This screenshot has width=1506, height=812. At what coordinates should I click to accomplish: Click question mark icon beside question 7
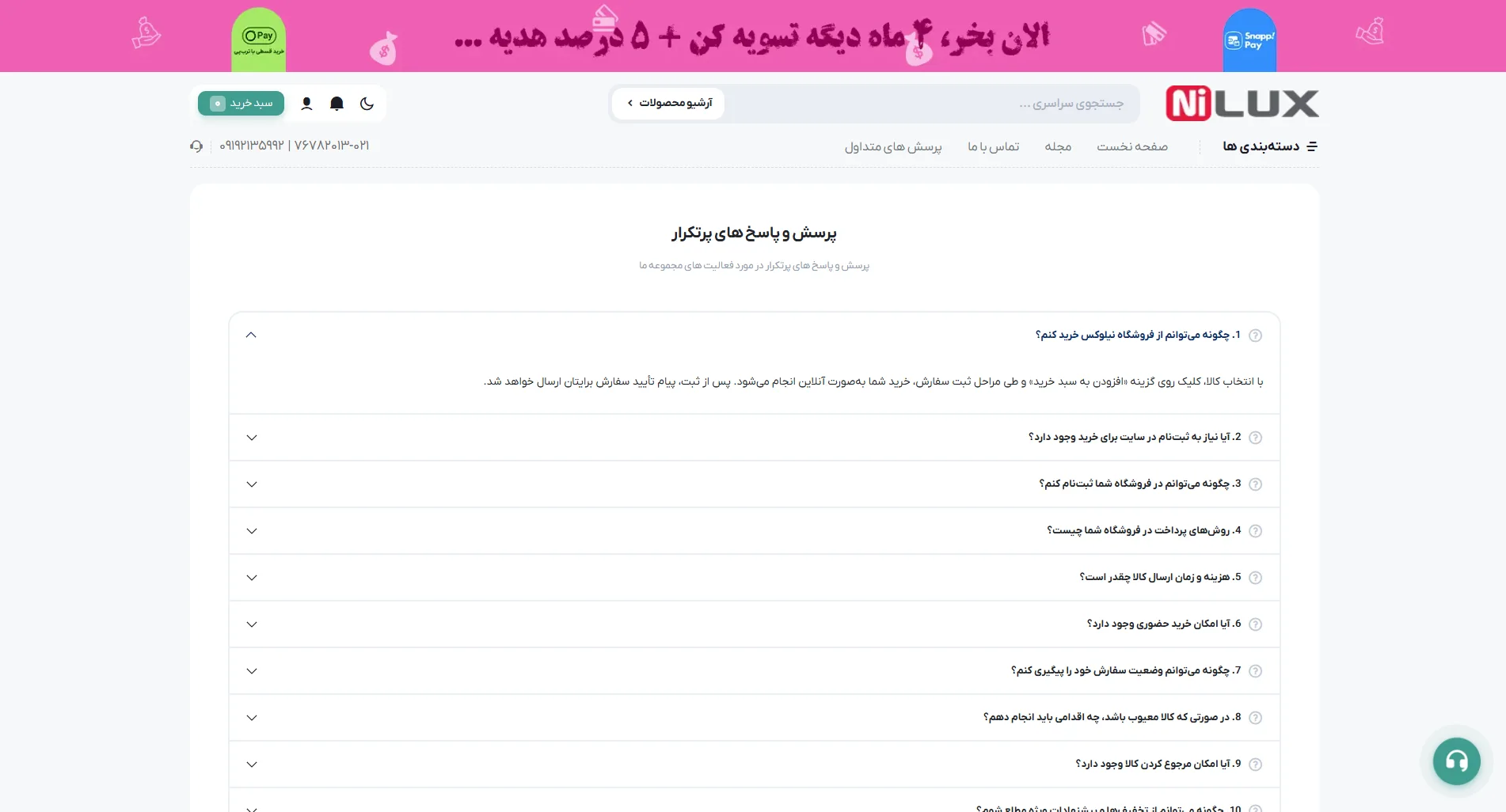(1255, 671)
